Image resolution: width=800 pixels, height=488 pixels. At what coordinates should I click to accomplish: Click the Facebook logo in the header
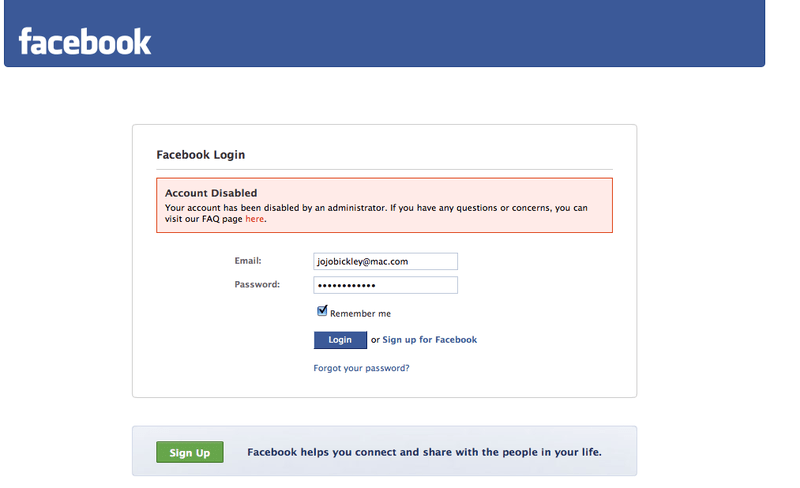85,41
